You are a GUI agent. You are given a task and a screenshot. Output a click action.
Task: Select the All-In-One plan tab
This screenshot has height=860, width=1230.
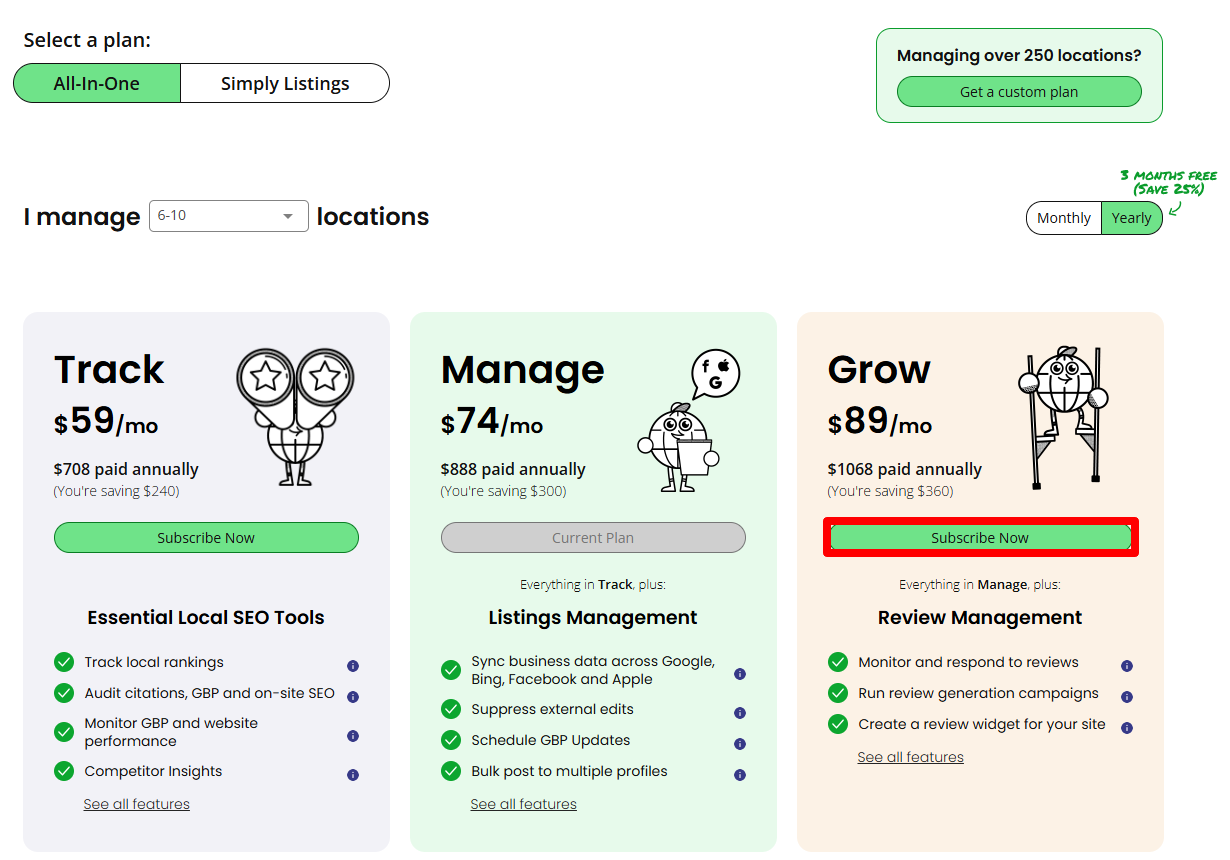click(x=97, y=83)
